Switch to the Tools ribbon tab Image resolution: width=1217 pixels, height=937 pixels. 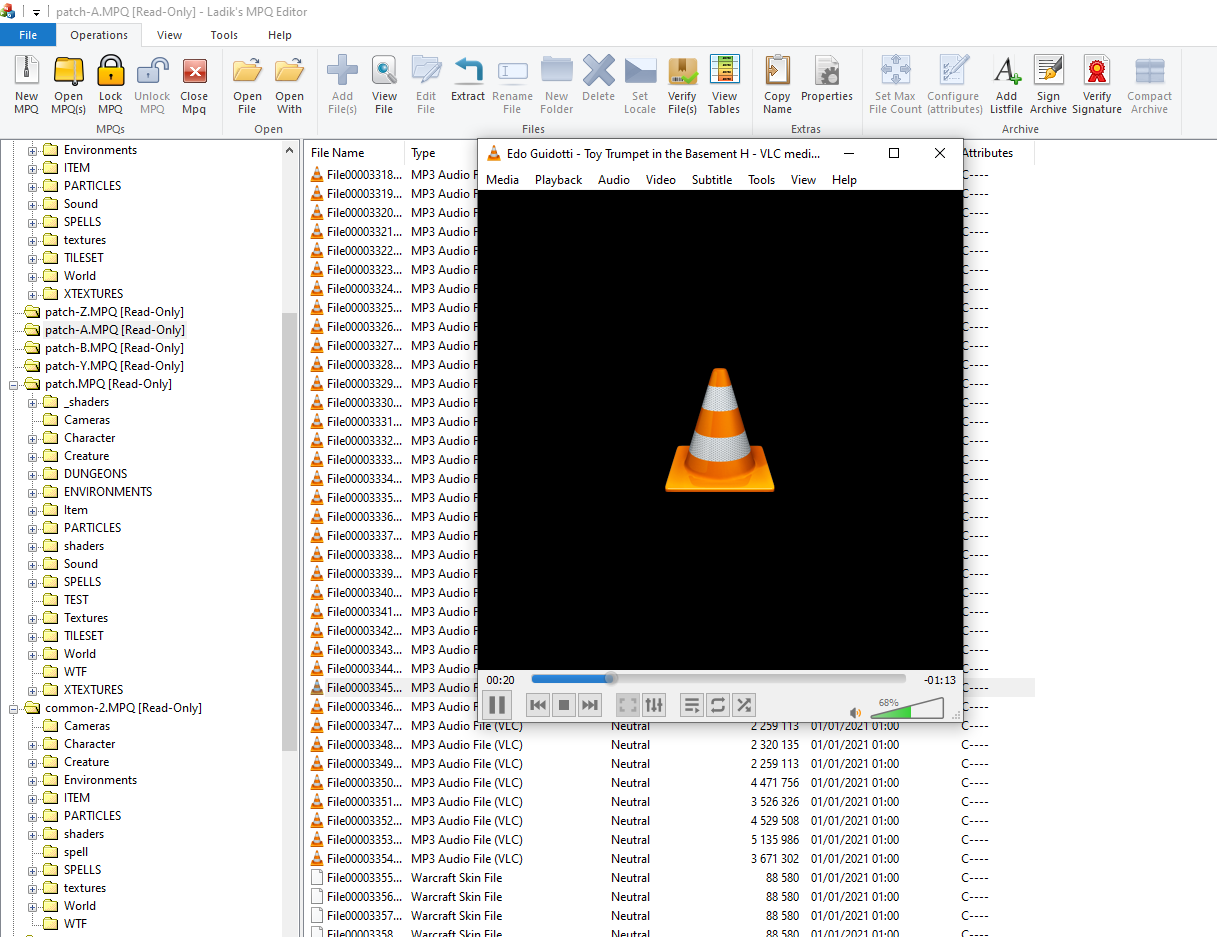(x=224, y=35)
